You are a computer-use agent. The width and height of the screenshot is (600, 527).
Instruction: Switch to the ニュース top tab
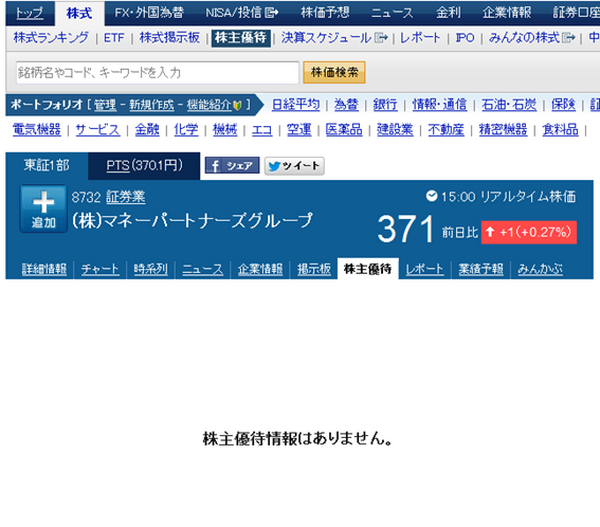[392, 13]
